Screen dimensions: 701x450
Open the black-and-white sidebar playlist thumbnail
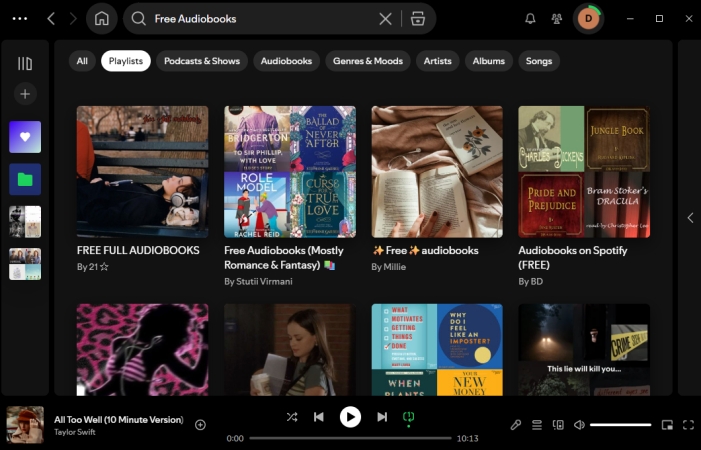25,222
